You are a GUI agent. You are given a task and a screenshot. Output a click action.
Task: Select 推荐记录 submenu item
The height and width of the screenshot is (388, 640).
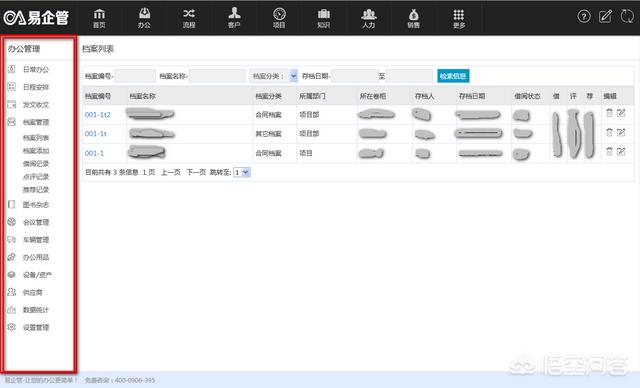tap(36, 190)
